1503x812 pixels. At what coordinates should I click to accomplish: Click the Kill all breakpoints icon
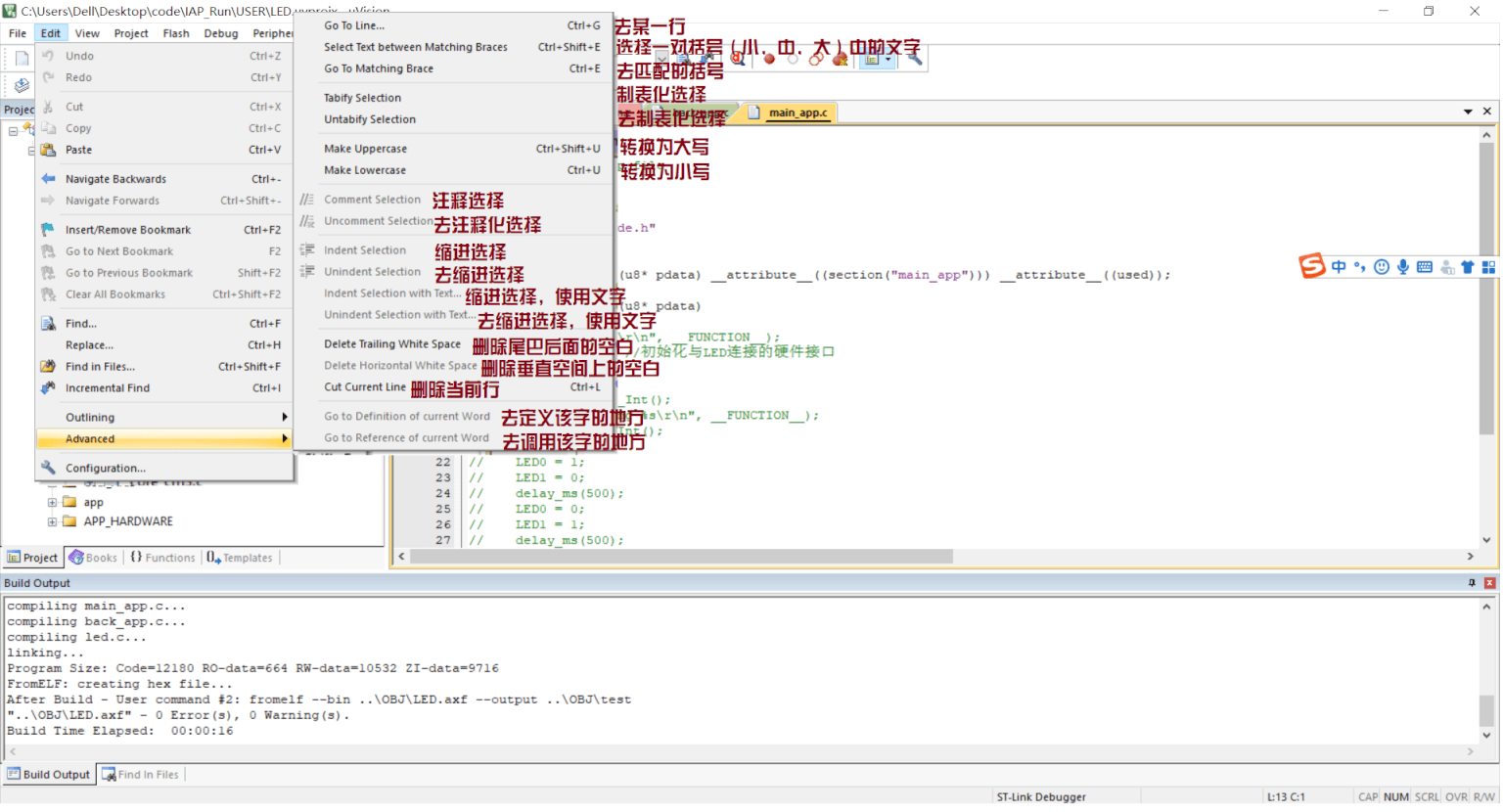click(x=840, y=59)
